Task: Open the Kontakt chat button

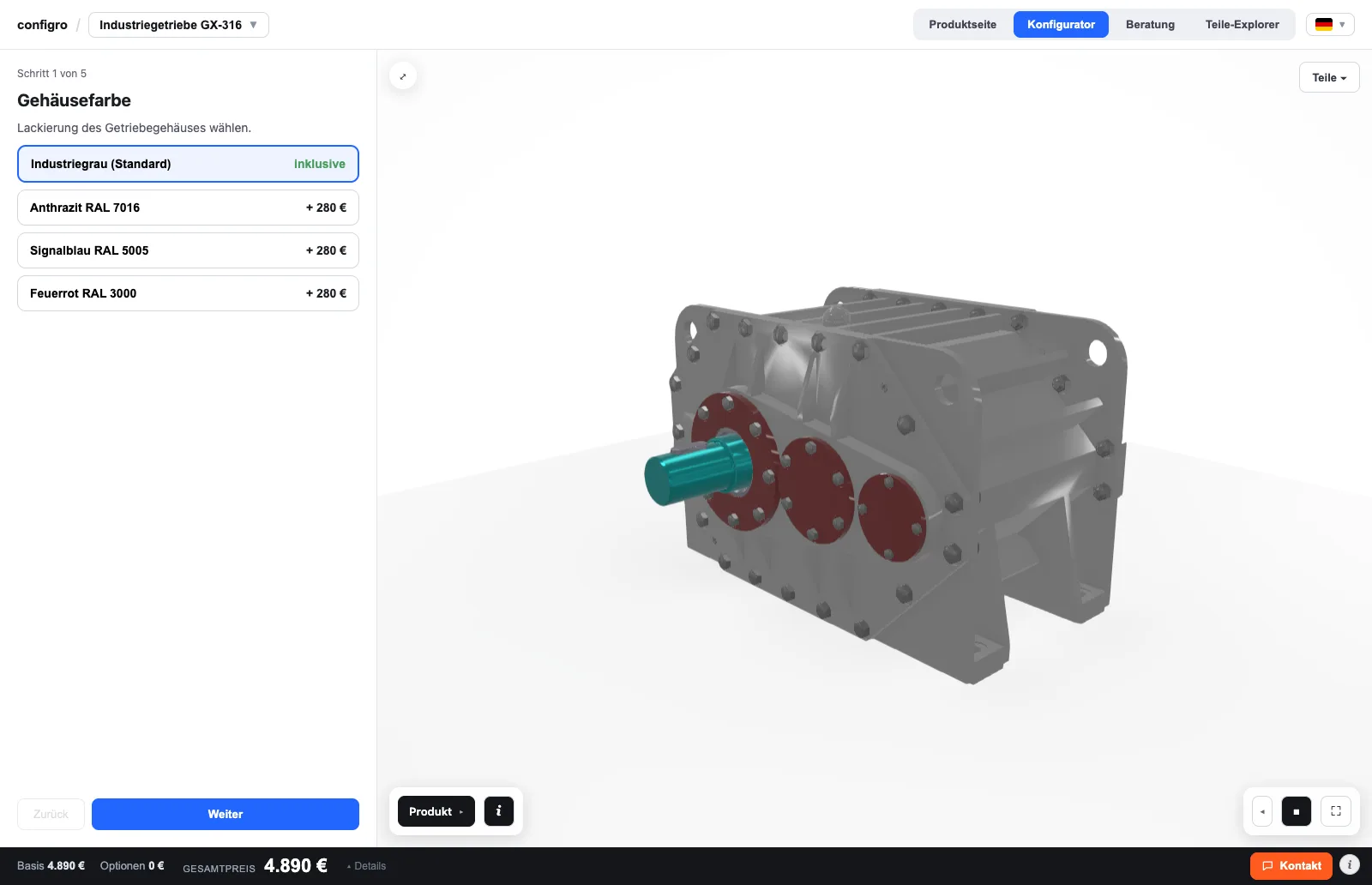Action: [1291, 866]
